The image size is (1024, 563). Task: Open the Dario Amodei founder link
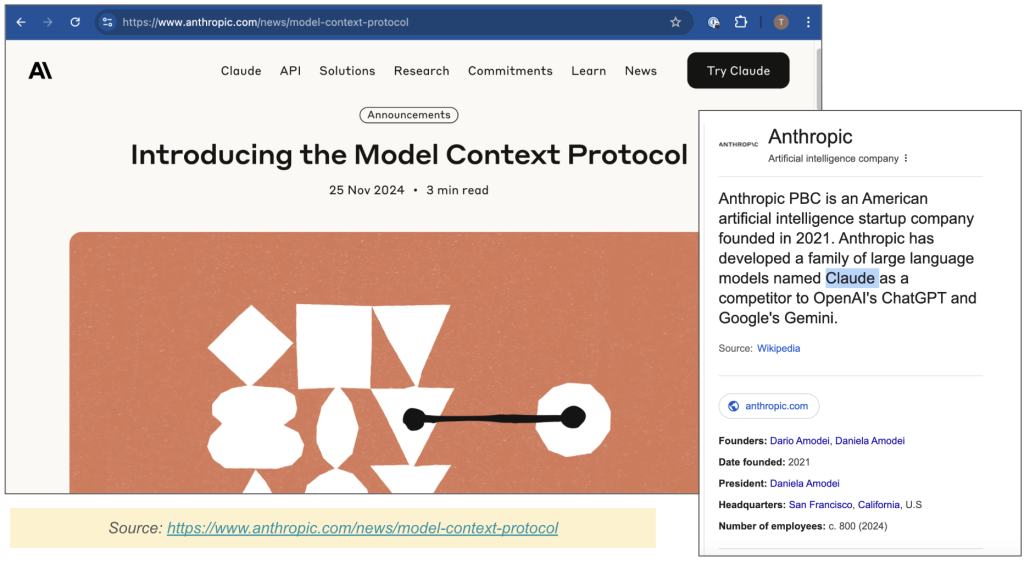pyautogui.click(x=800, y=441)
